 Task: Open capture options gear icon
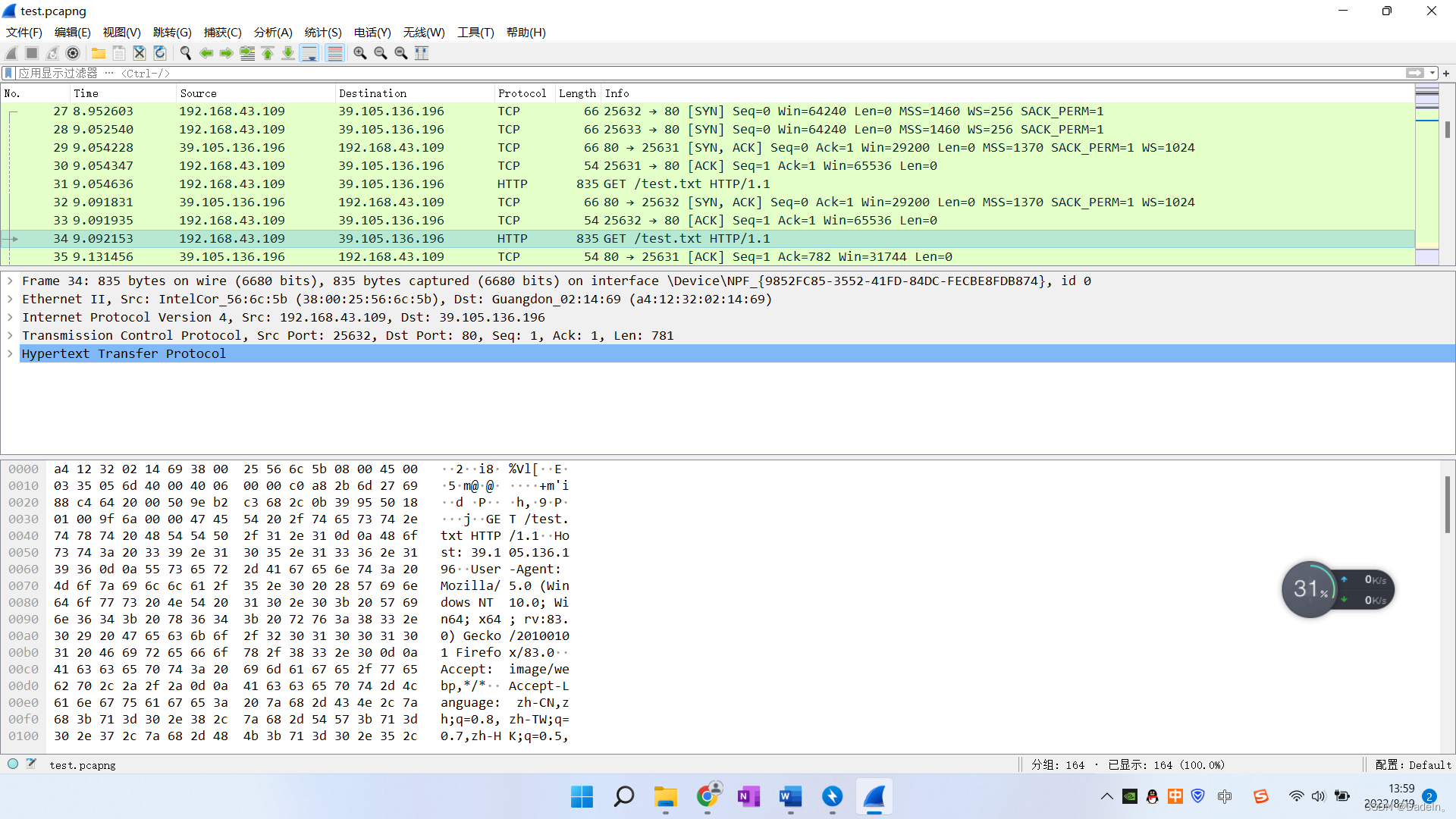pos(73,53)
